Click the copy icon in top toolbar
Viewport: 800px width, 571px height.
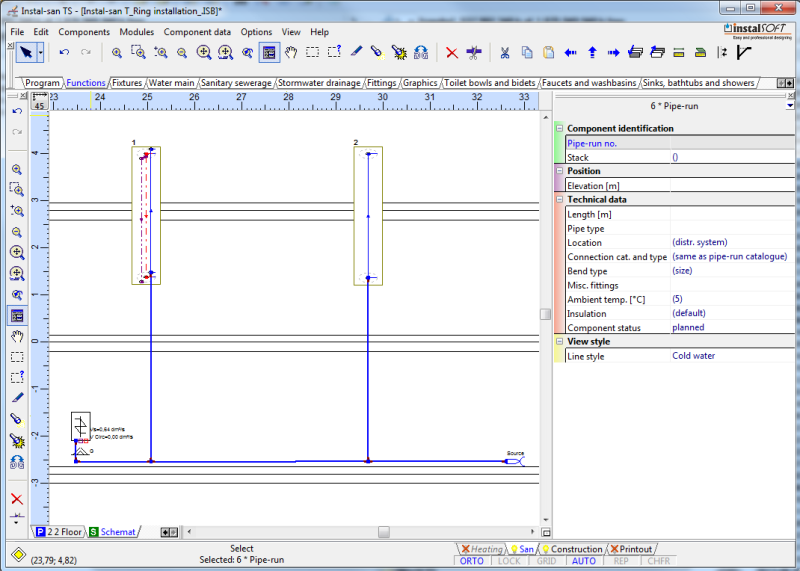[527, 53]
